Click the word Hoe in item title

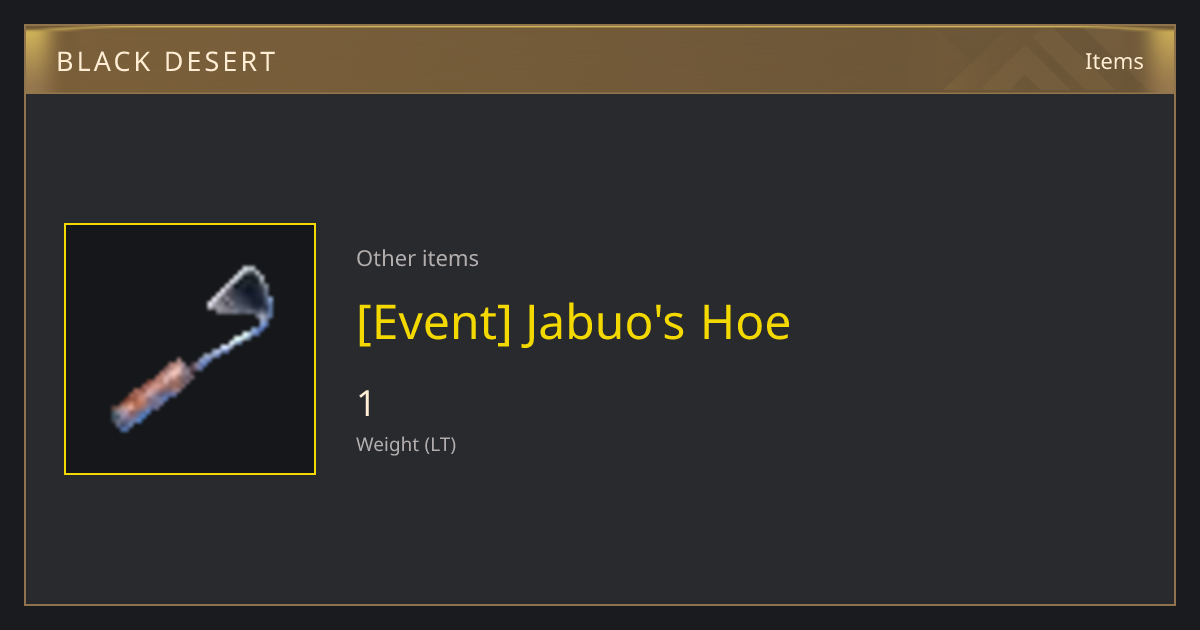coord(745,323)
